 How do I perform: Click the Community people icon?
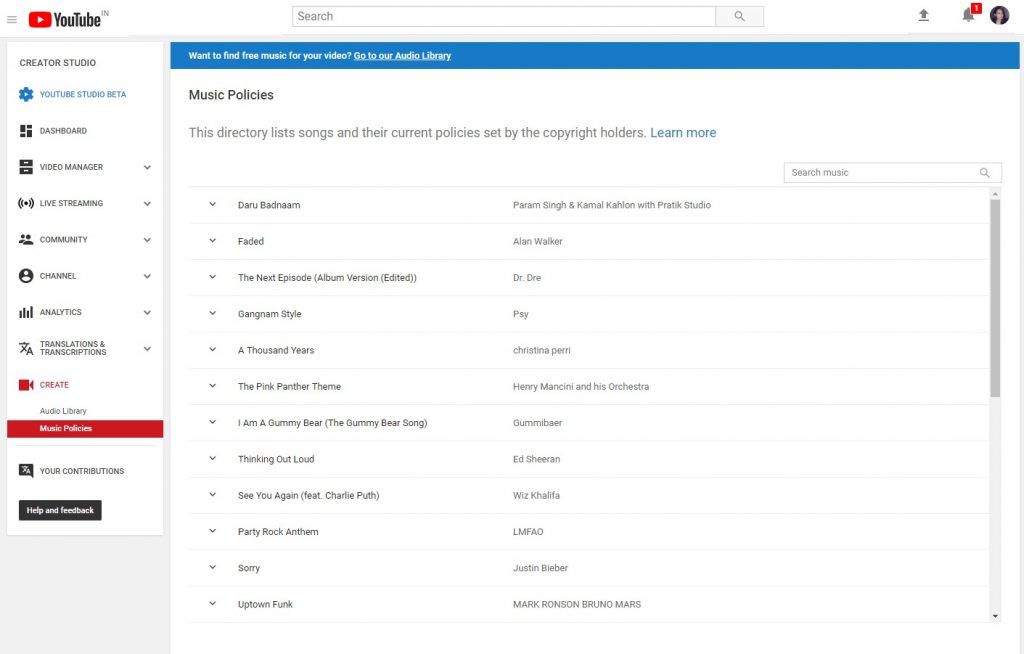pyautogui.click(x=26, y=239)
